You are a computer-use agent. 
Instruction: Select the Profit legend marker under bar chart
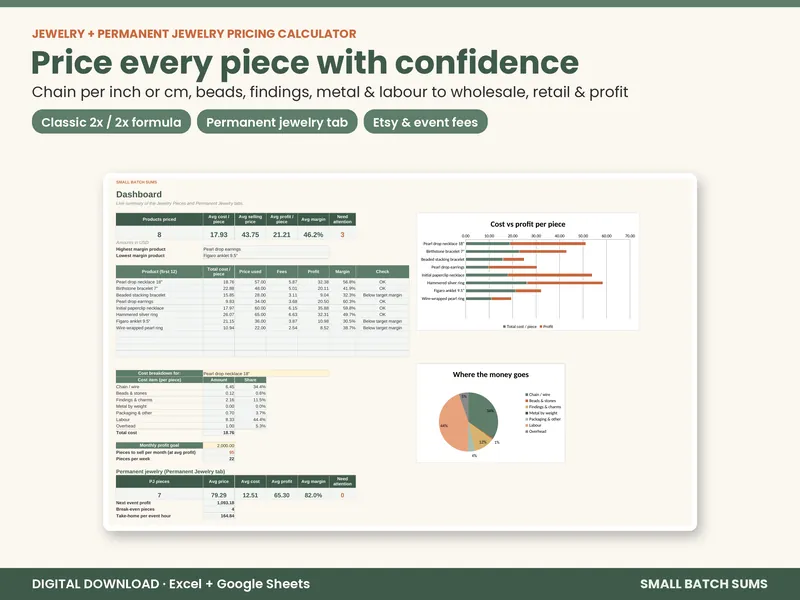pos(541,327)
